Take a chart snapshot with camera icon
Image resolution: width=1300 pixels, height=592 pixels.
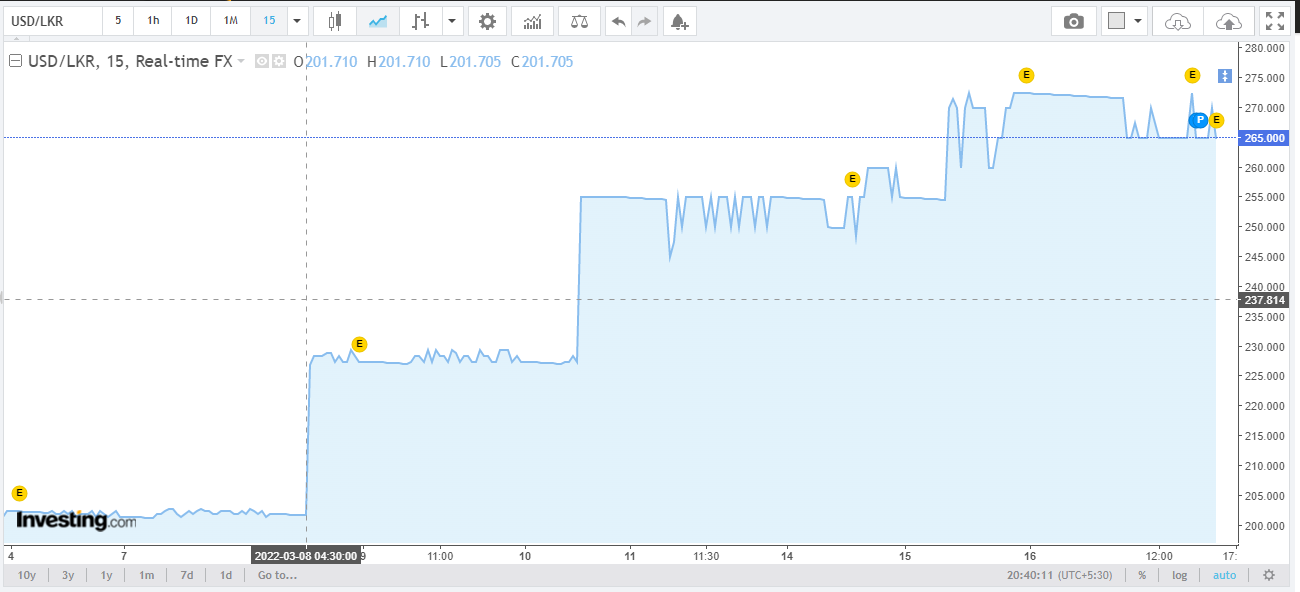point(1074,21)
